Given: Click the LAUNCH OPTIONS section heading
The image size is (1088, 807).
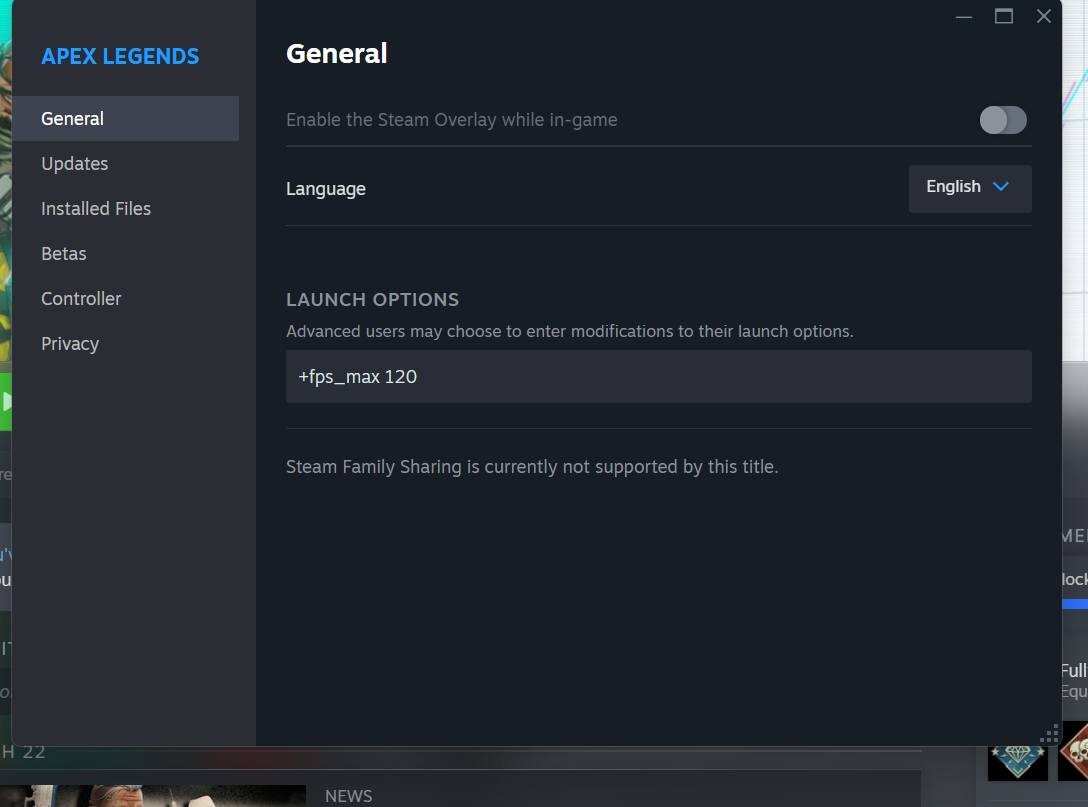Looking at the screenshot, I should tap(373, 300).
